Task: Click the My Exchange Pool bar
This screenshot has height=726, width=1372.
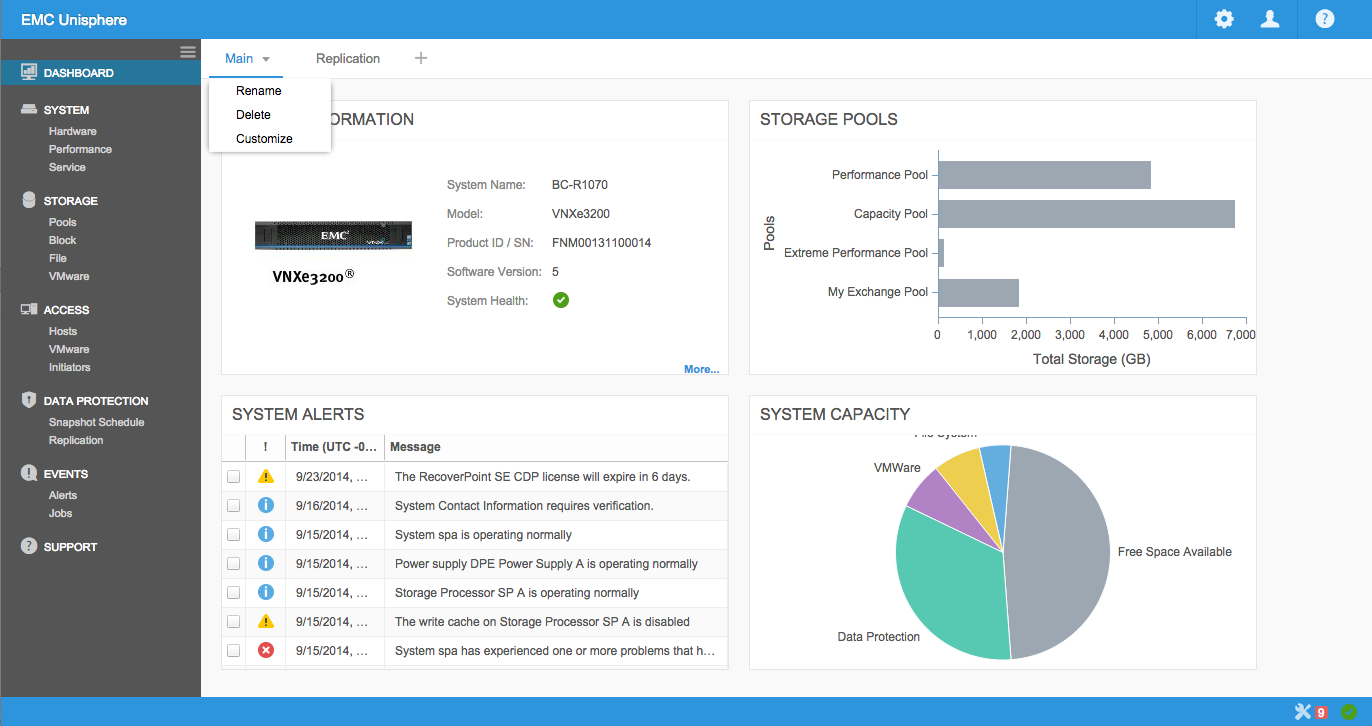Action: tap(978, 293)
